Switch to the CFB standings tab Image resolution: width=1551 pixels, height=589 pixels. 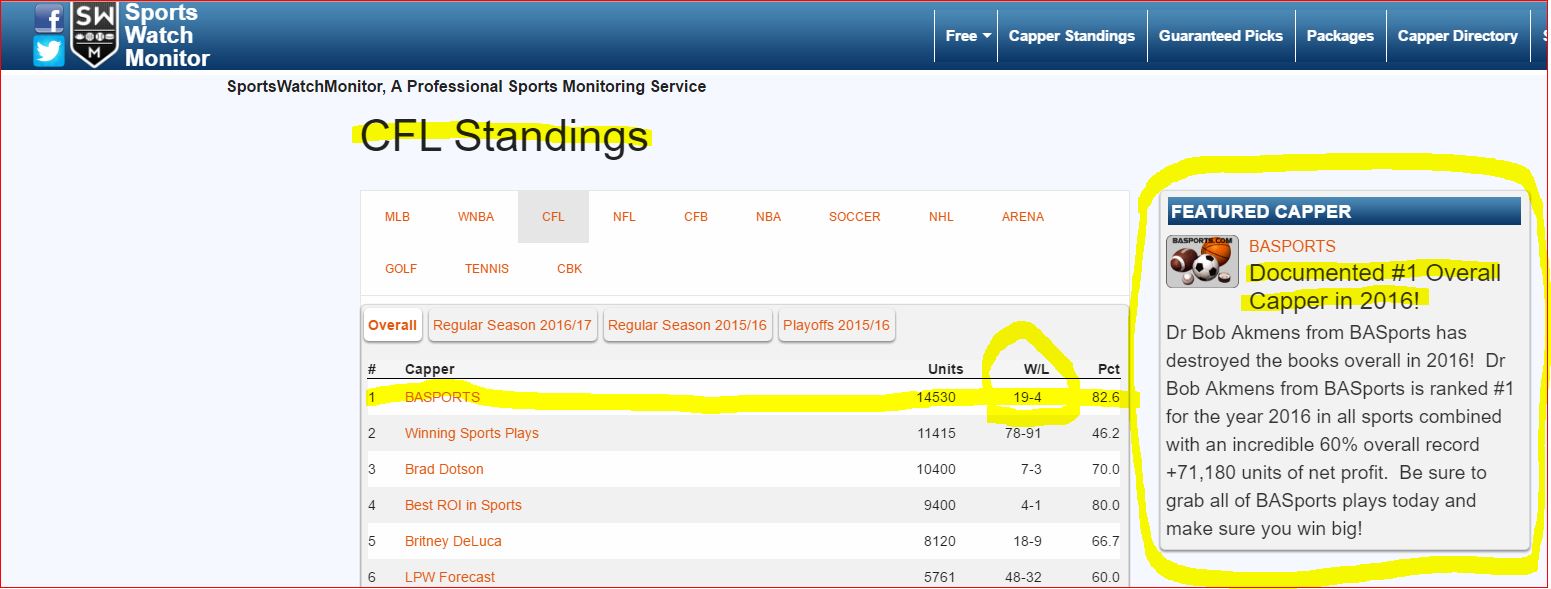tap(696, 217)
